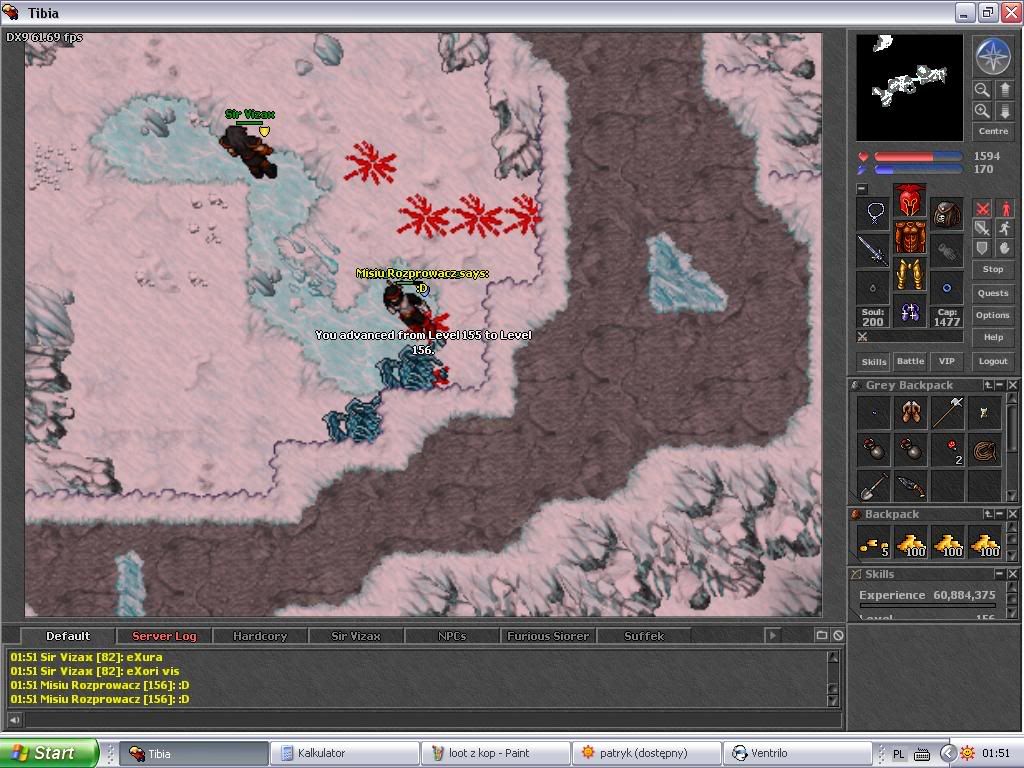This screenshot has width=1024, height=768.
Task: Toggle stand while fighting mode
Action: point(1005,208)
